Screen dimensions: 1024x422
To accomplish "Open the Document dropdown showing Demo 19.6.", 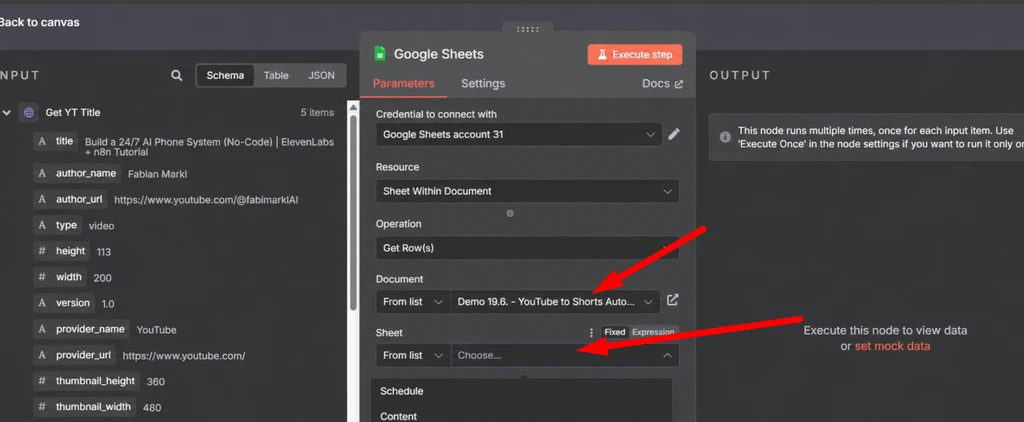I will tap(555, 302).
